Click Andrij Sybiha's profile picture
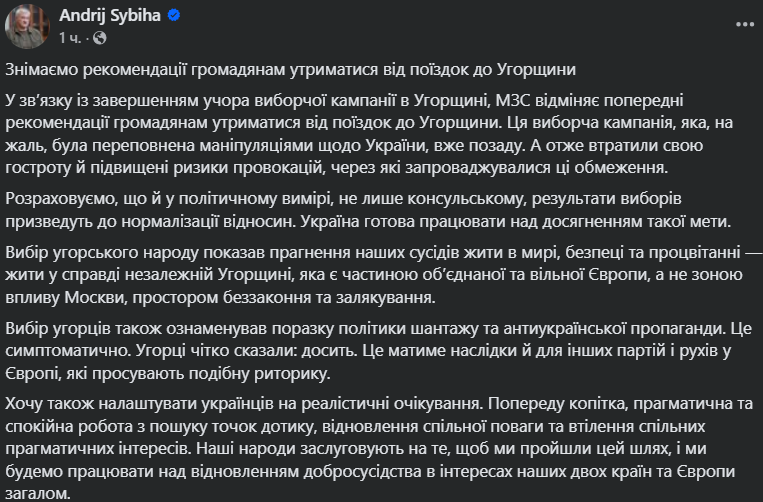The height and width of the screenshot is (502, 763). [x=25, y=26]
